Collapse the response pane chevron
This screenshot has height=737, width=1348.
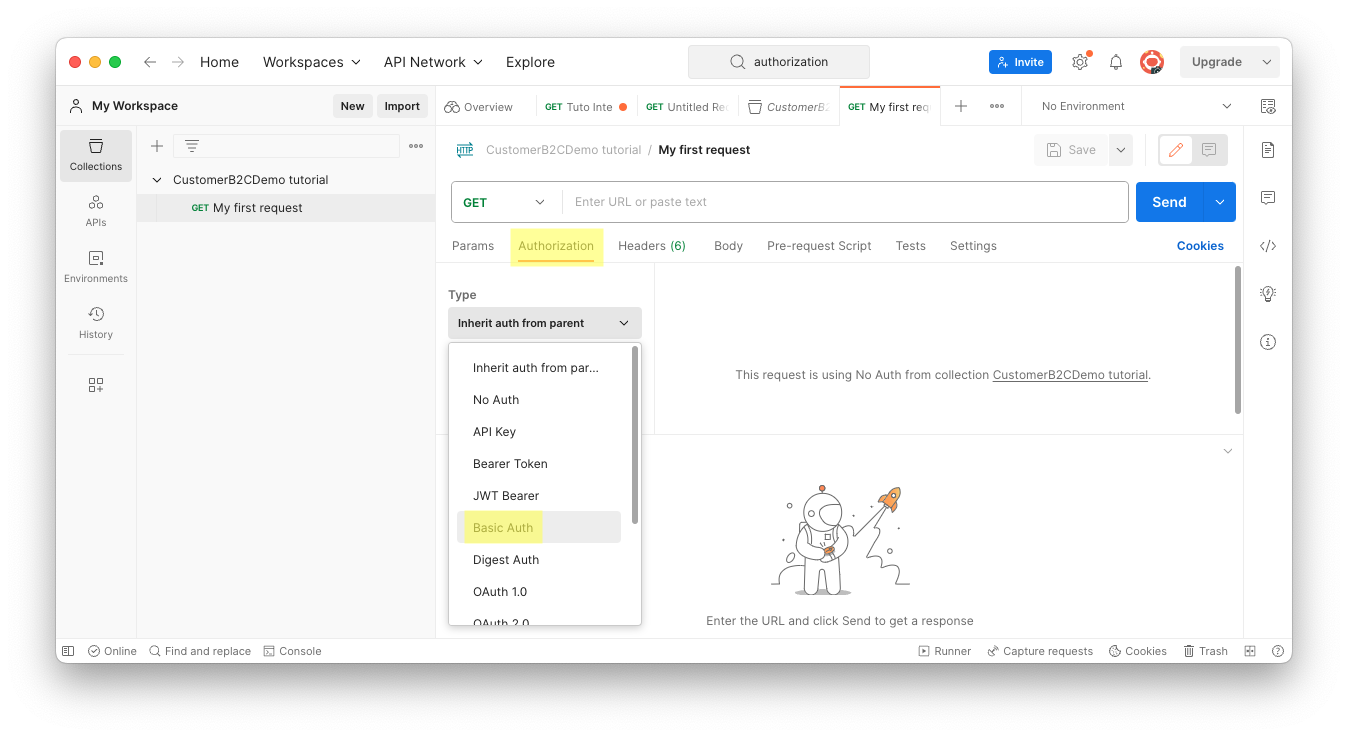point(1228,451)
